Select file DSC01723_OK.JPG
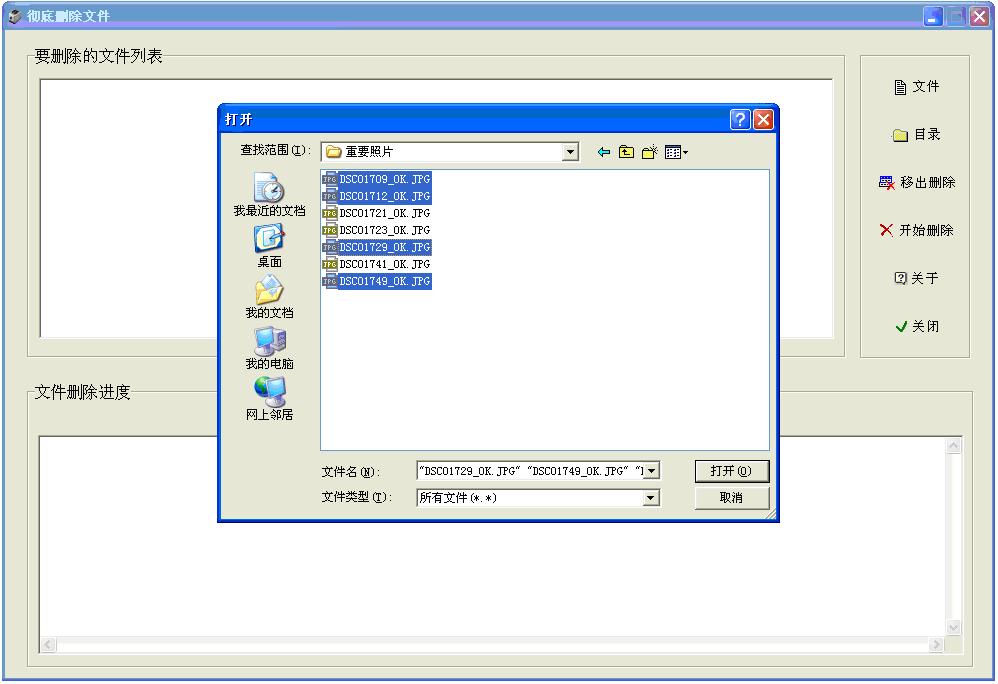The width and height of the screenshot is (998, 684). point(377,230)
